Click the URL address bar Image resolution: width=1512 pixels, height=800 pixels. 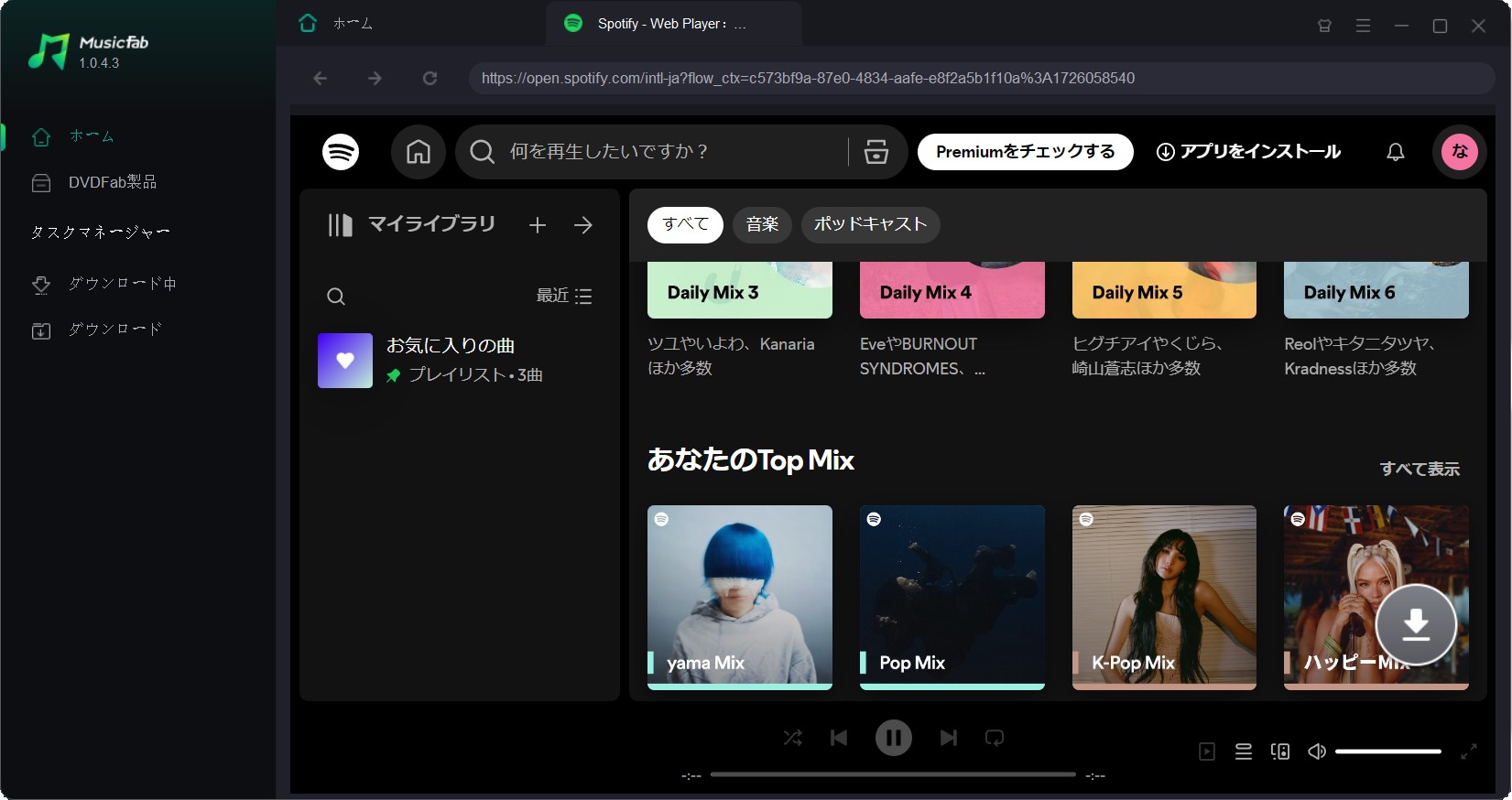coord(982,79)
